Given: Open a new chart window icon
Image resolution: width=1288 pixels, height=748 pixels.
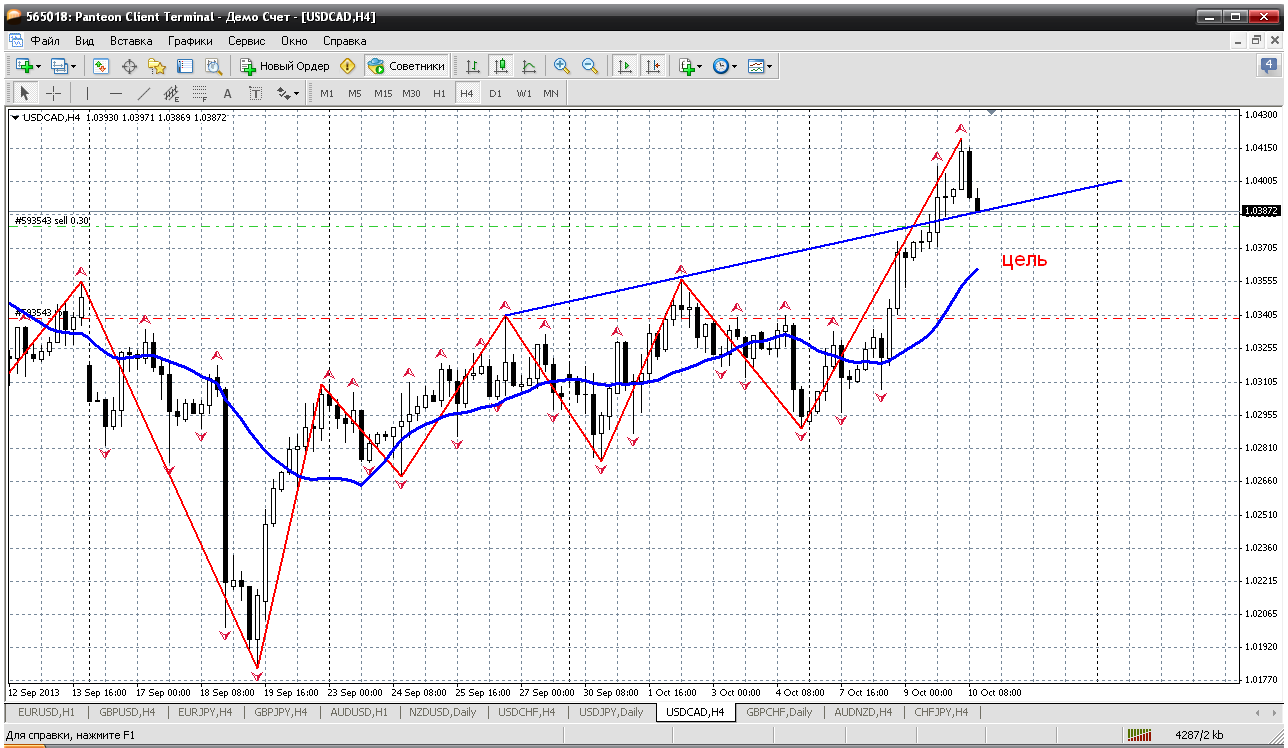Looking at the screenshot, I should click(x=24, y=66).
